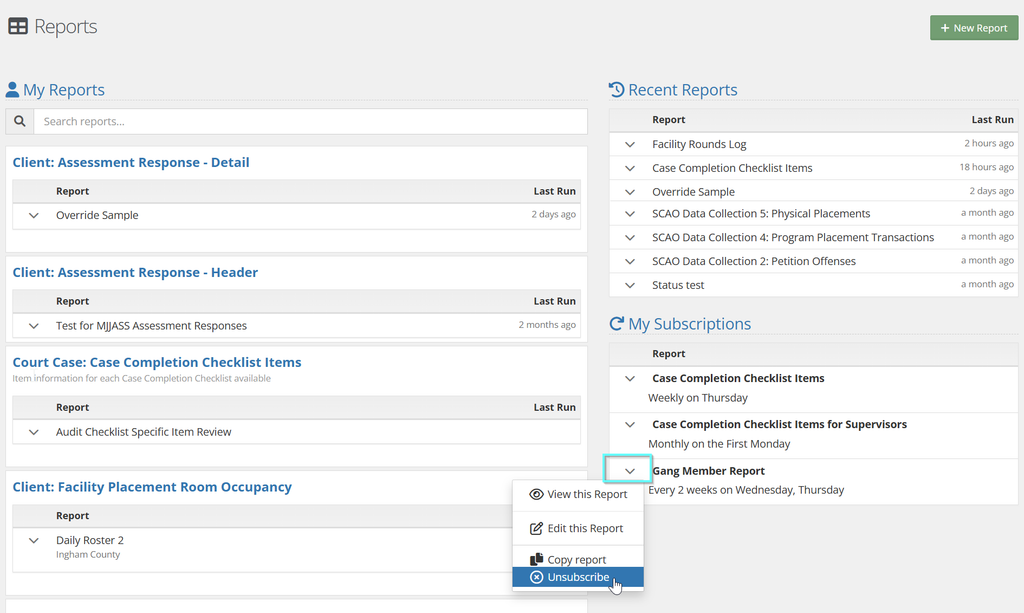Open Court Case: Case Completion Checklist Items link
This screenshot has width=1024, height=613.
coord(157,362)
